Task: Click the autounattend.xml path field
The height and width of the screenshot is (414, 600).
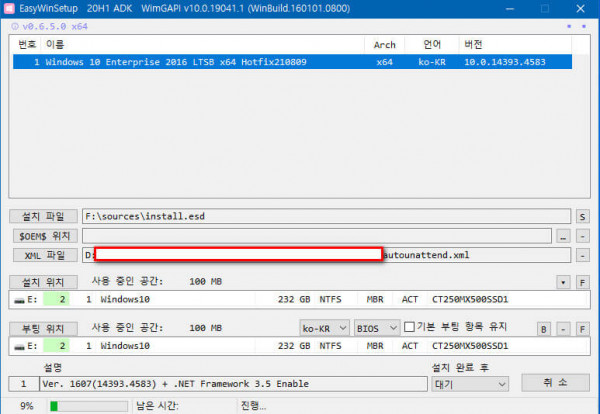Action: pos(326,255)
